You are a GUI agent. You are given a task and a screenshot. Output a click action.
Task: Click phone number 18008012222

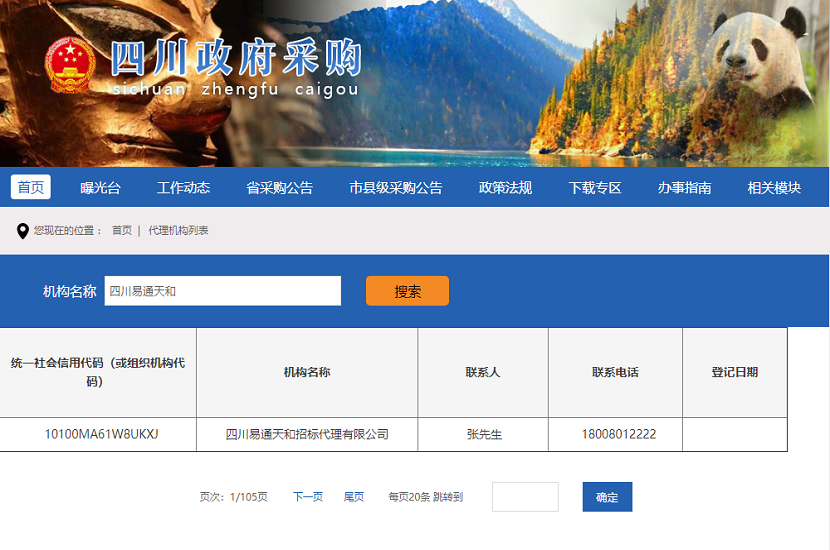click(x=619, y=434)
